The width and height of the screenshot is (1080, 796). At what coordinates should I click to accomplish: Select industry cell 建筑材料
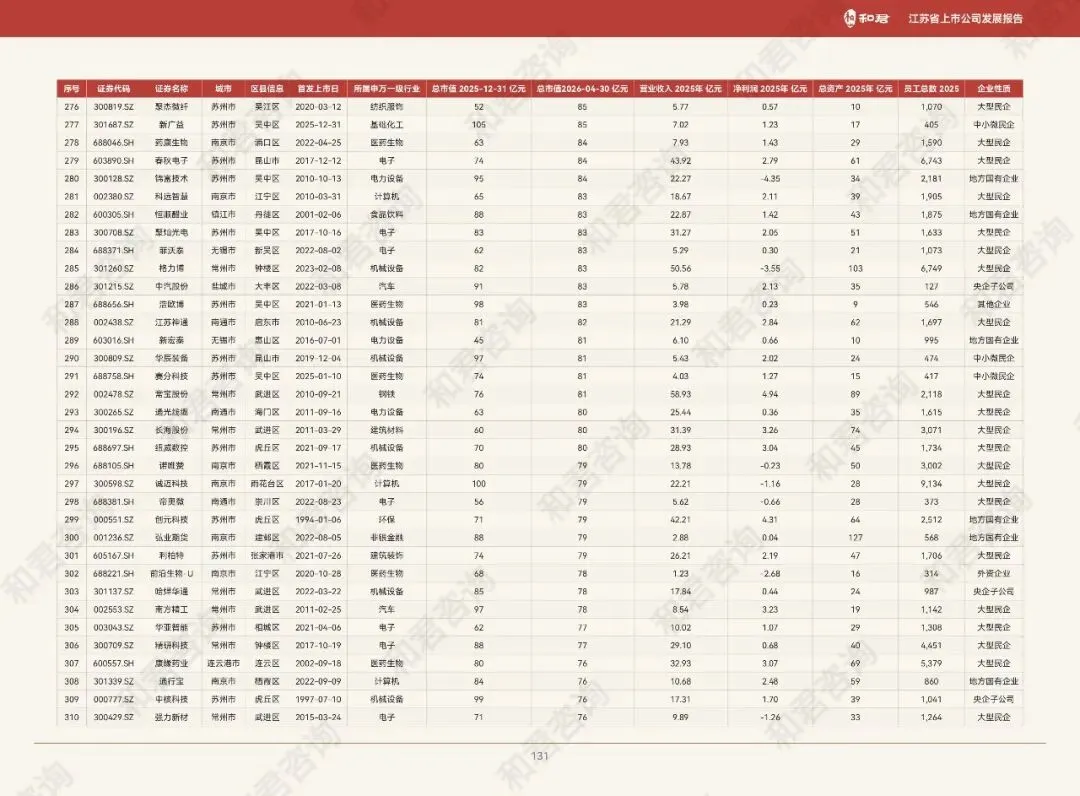click(386, 430)
